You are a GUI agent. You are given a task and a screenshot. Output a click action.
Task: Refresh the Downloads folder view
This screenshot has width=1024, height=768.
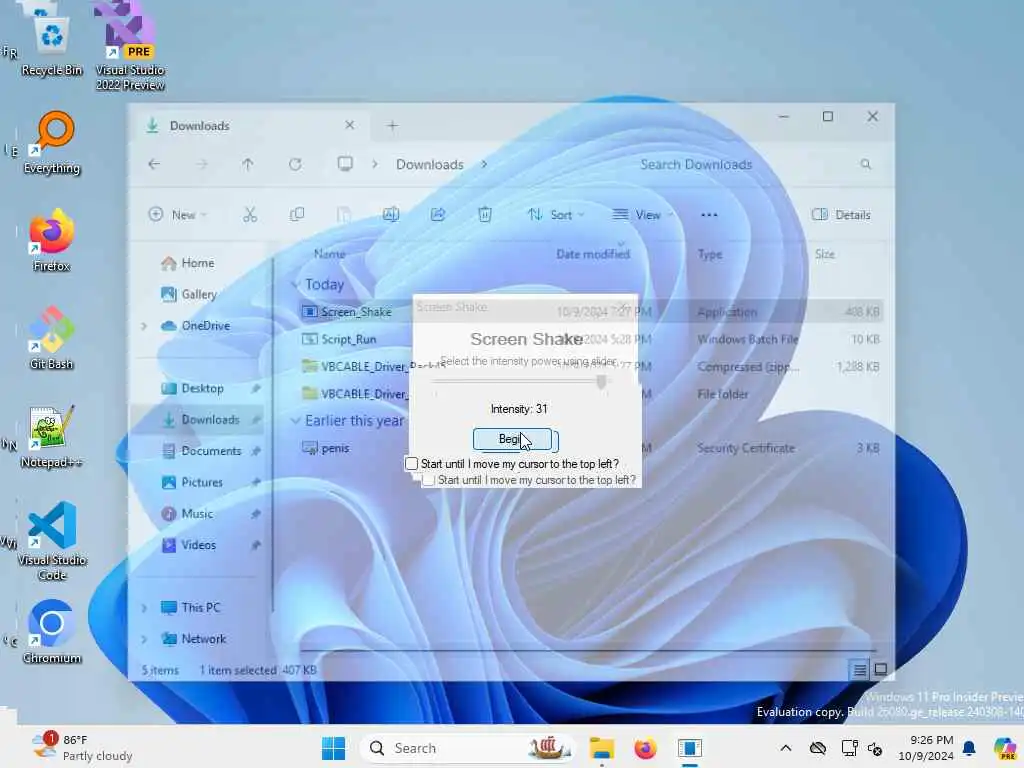pos(295,164)
